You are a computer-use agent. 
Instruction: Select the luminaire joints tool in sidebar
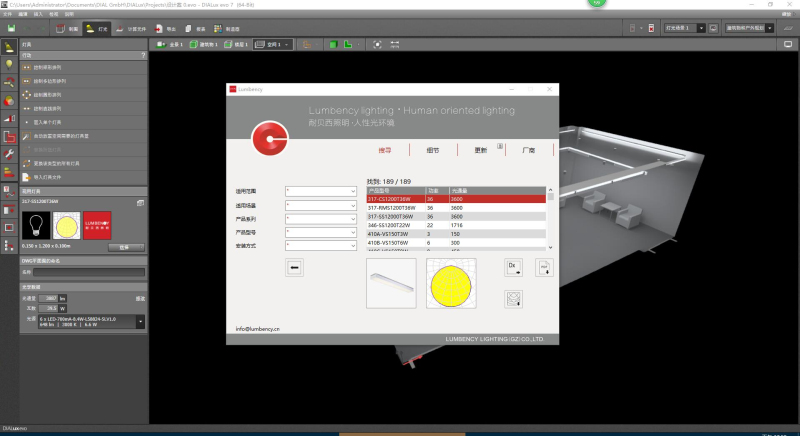(x=9, y=82)
